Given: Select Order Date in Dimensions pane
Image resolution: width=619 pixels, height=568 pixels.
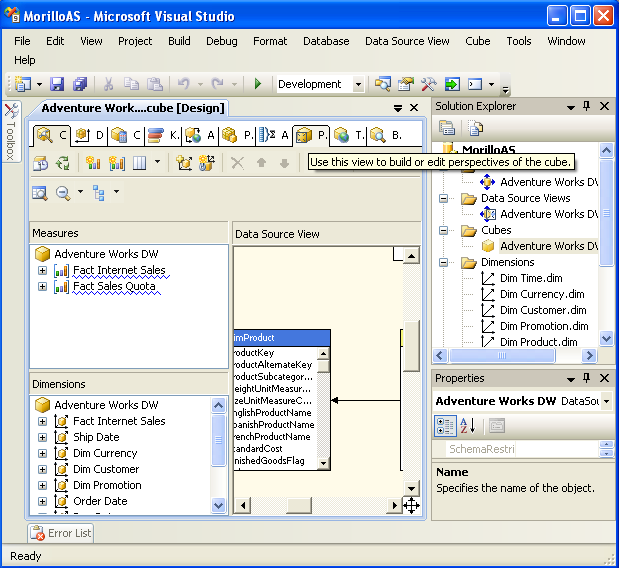Looking at the screenshot, I should (100, 501).
